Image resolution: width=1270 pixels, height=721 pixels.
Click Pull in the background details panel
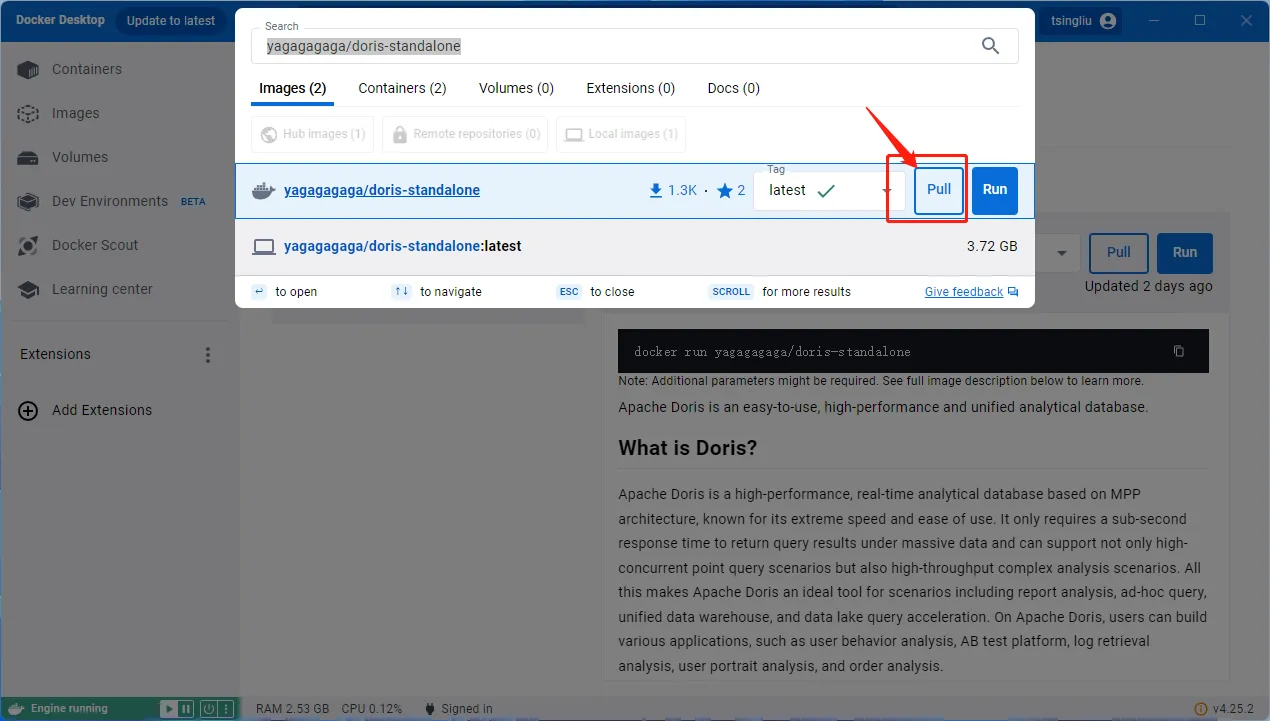click(x=1119, y=253)
